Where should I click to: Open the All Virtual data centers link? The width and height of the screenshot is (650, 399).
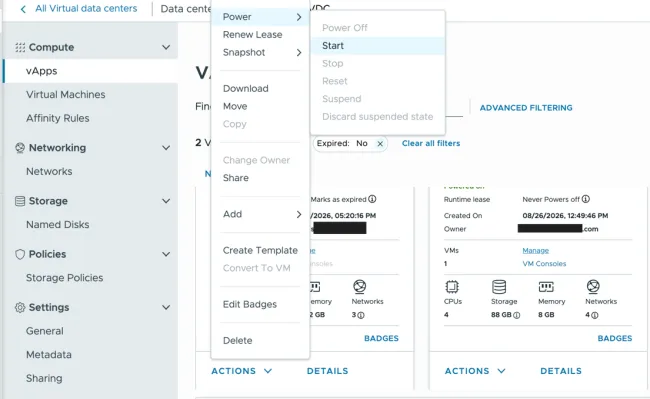pyautogui.click(x=86, y=9)
